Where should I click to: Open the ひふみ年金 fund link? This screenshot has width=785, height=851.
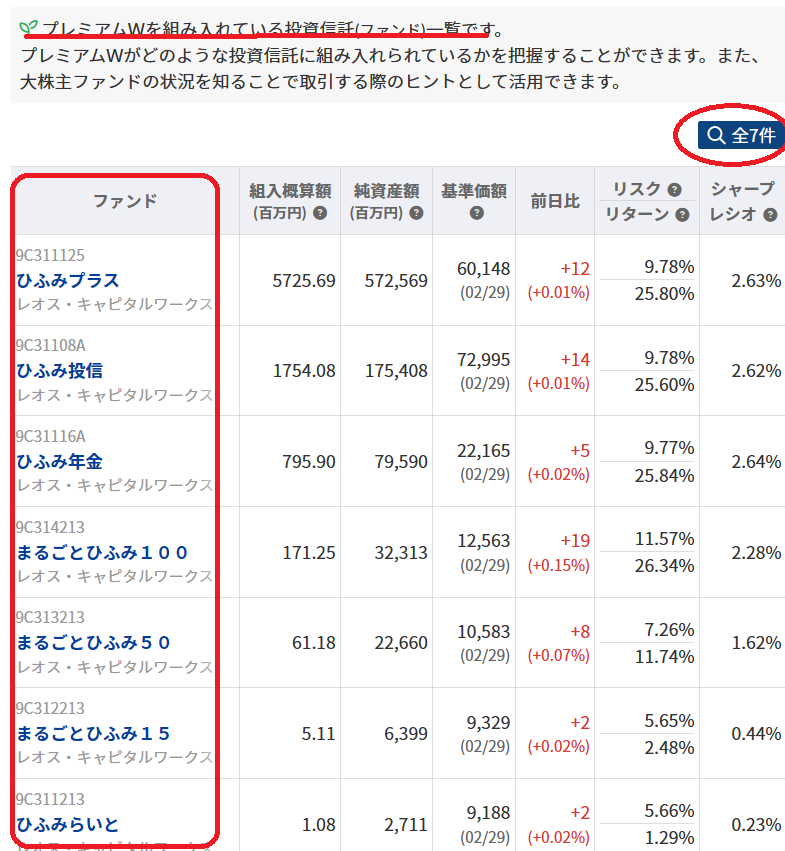[60, 462]
